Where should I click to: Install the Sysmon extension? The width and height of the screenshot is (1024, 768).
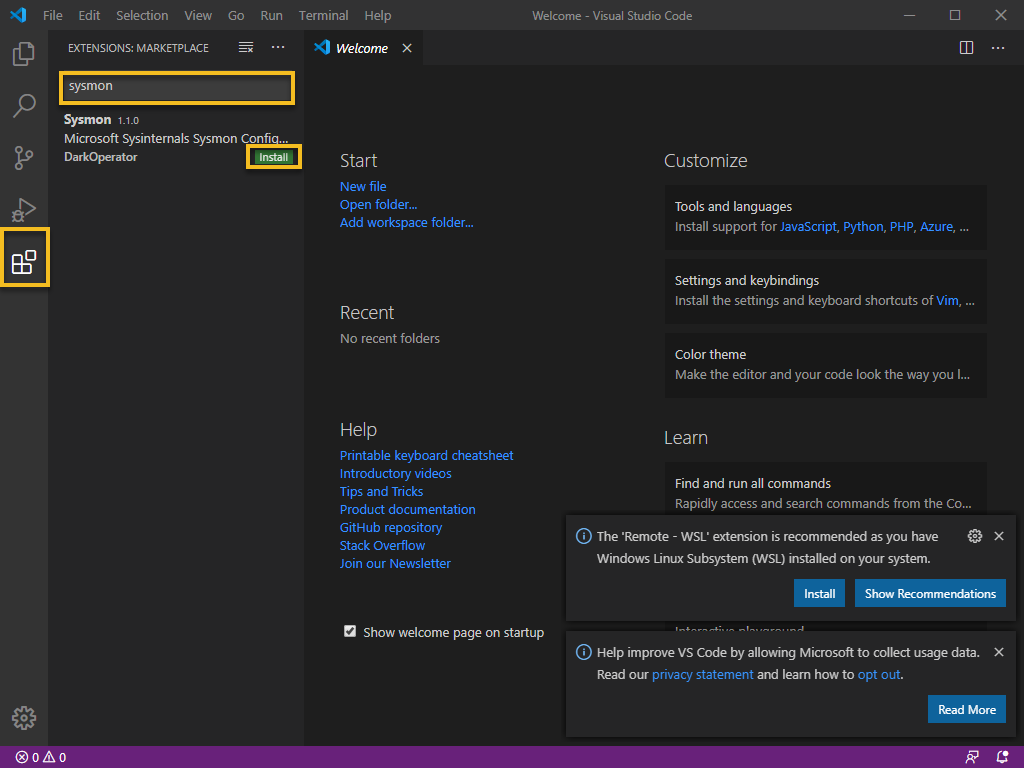(x=273, y=157)
